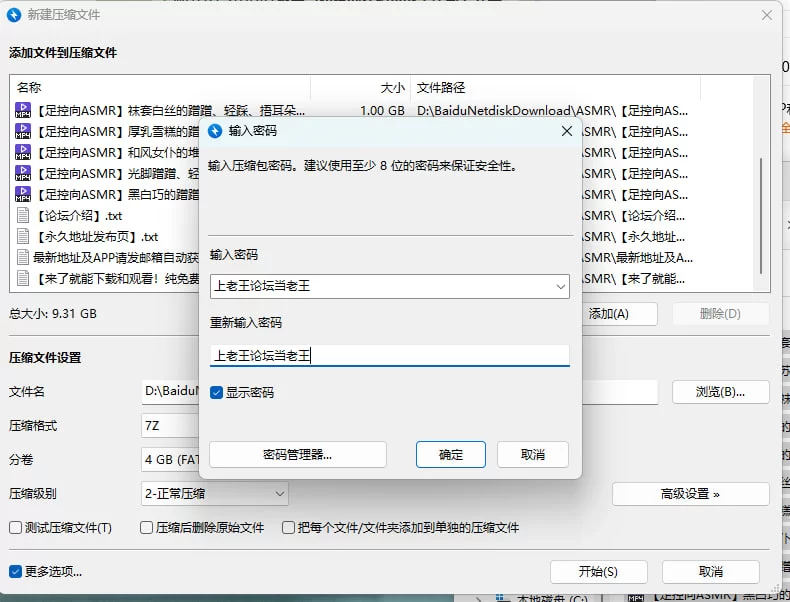Click the MP4 icon of 黑白巧 file row

[23, 194]
